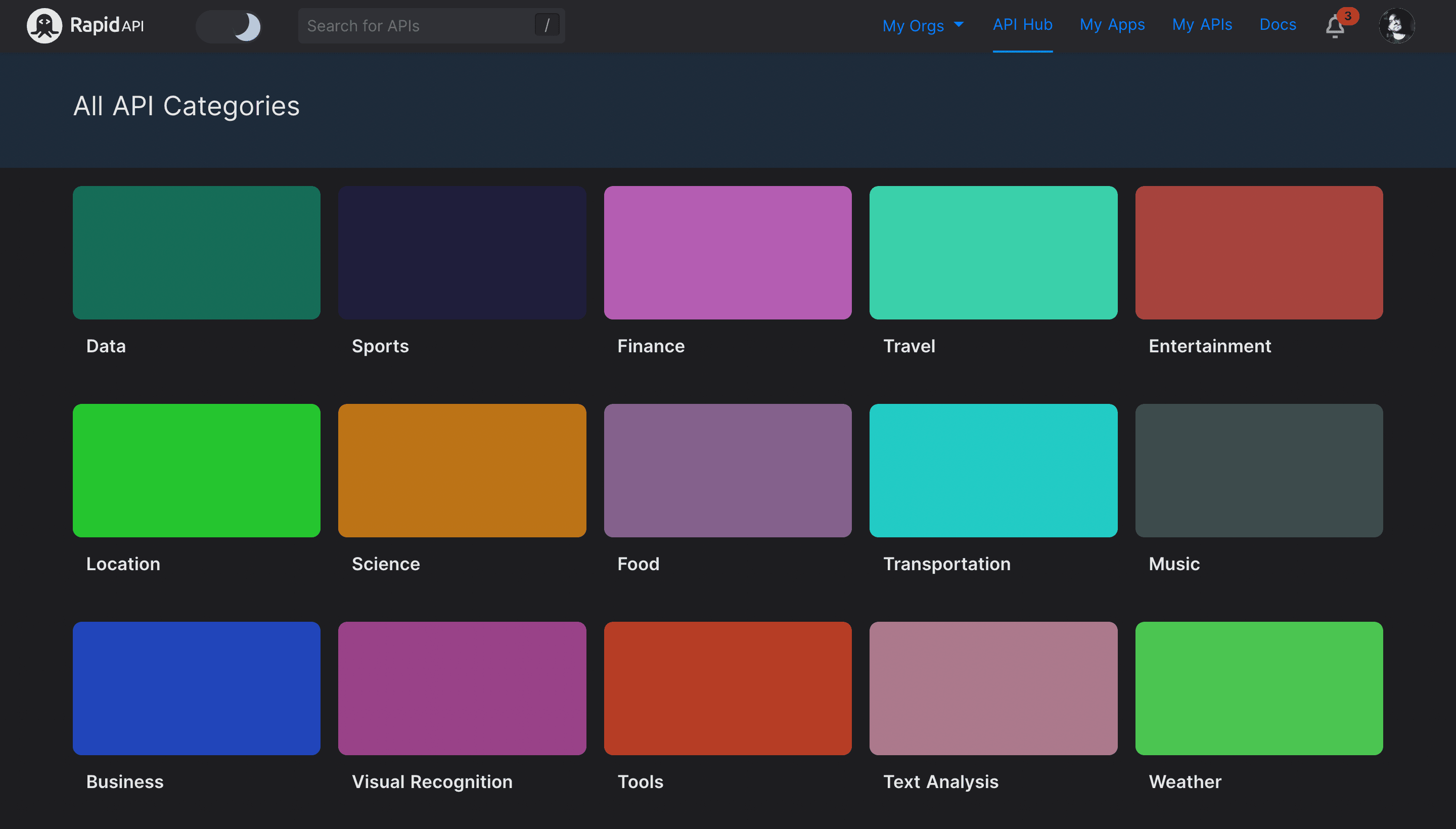Focus the Search for APIs field
Viewport: 1456px width, 829px height.
[431, 26]
